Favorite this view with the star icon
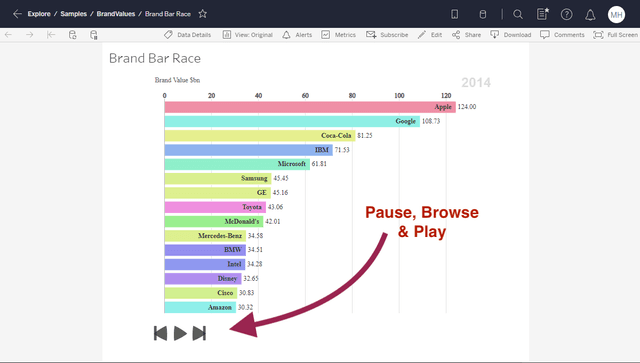This screenshot has width=640, height=363. tap(202, 14)
